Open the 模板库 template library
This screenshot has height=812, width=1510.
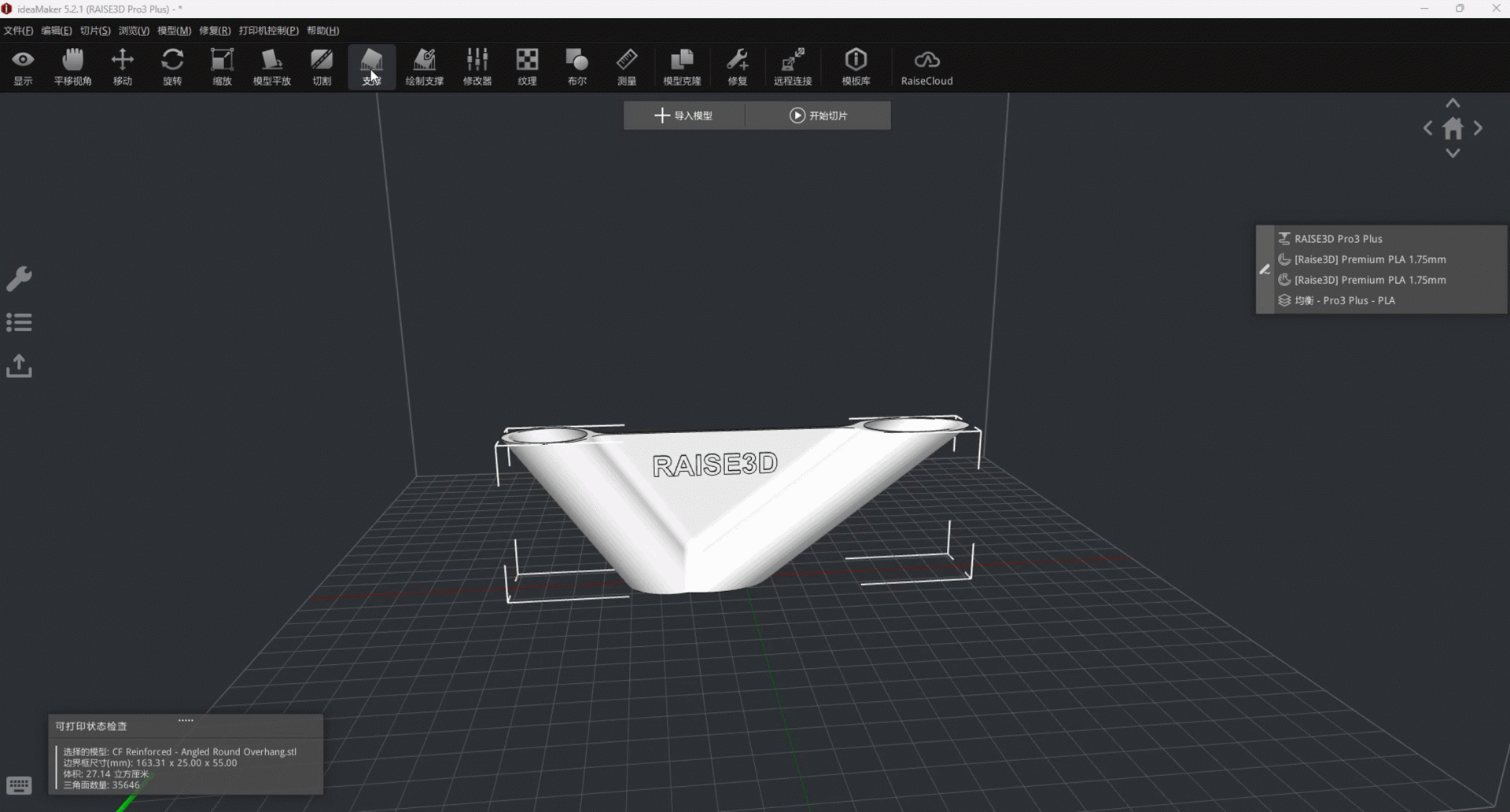pyautogui.click(x=856, y=67)
